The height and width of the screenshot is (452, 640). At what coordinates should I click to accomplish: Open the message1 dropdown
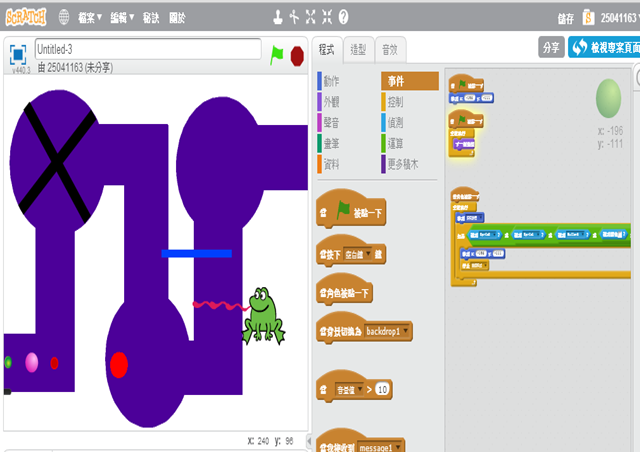pyautogui.click(x=380, y=447)
